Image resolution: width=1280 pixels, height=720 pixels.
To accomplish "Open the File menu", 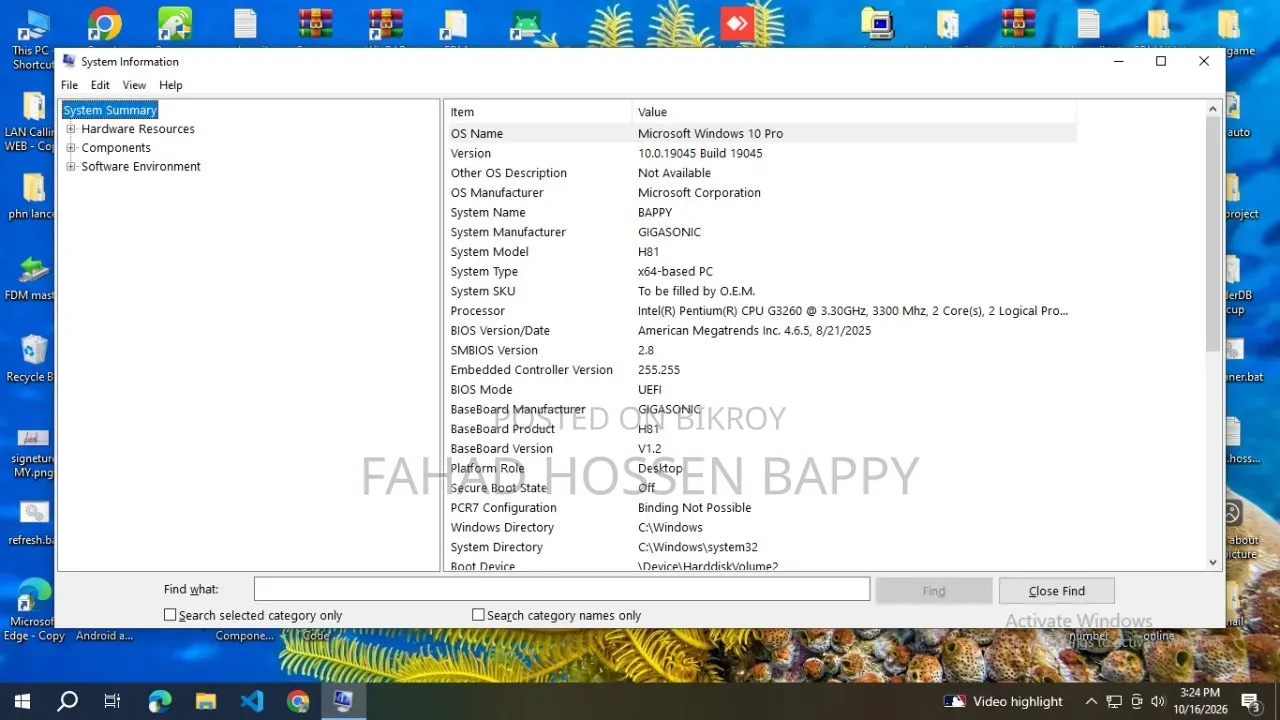I will click(69, 85).
